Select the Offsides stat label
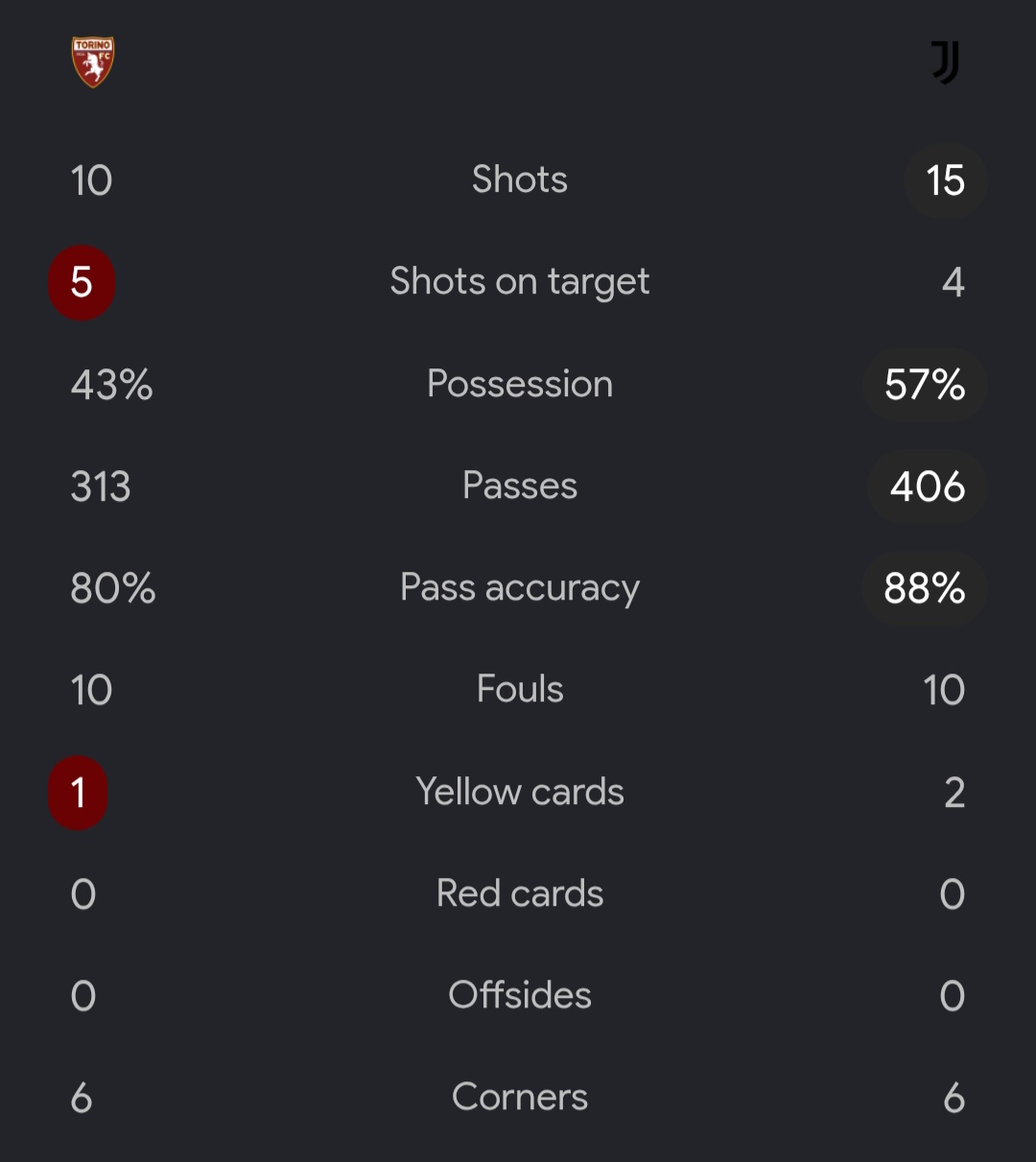 [x=520, y=995]
